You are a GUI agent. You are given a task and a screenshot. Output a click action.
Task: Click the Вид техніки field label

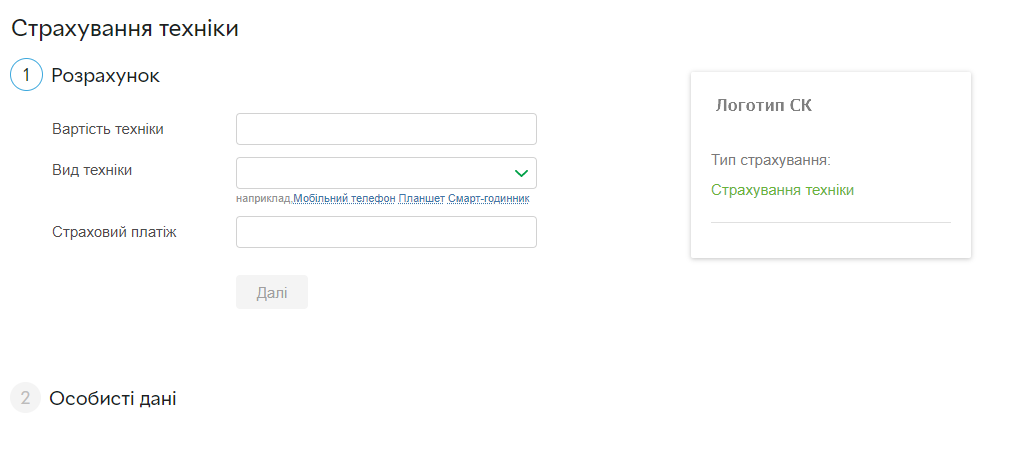point(92,170)
